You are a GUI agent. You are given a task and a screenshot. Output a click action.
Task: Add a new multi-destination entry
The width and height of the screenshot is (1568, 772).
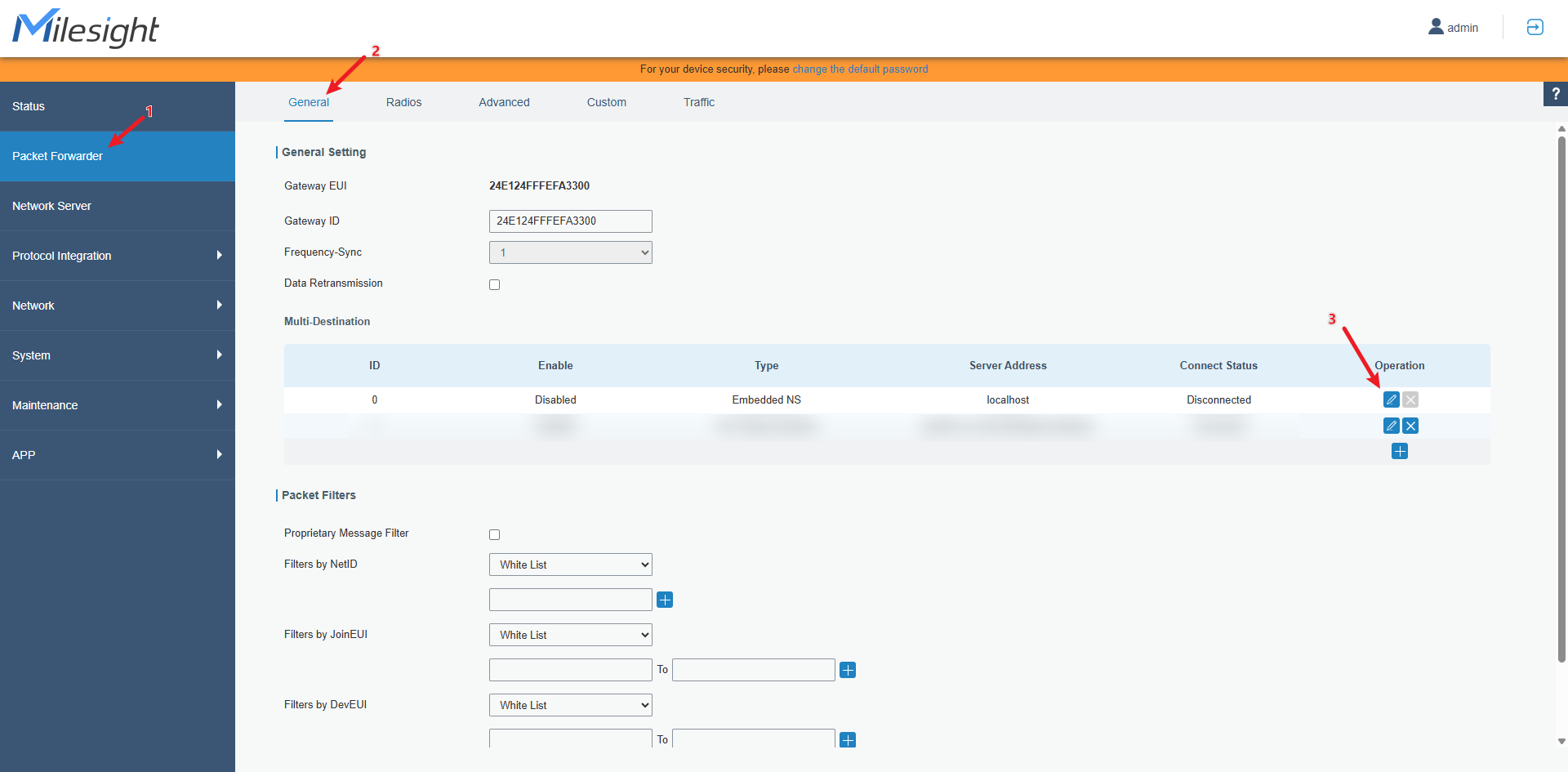click(1400, 451)
